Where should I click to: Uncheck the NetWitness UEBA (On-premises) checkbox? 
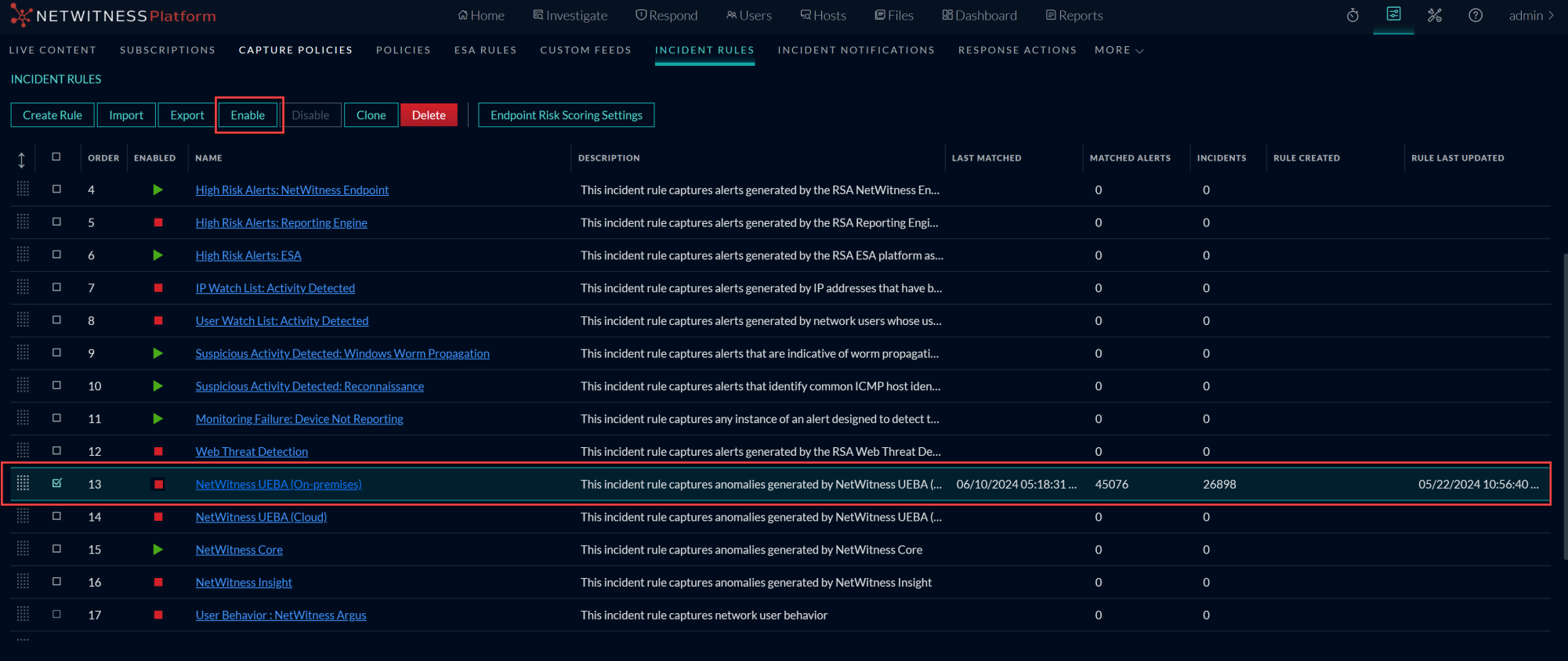(x=56, y=483)
